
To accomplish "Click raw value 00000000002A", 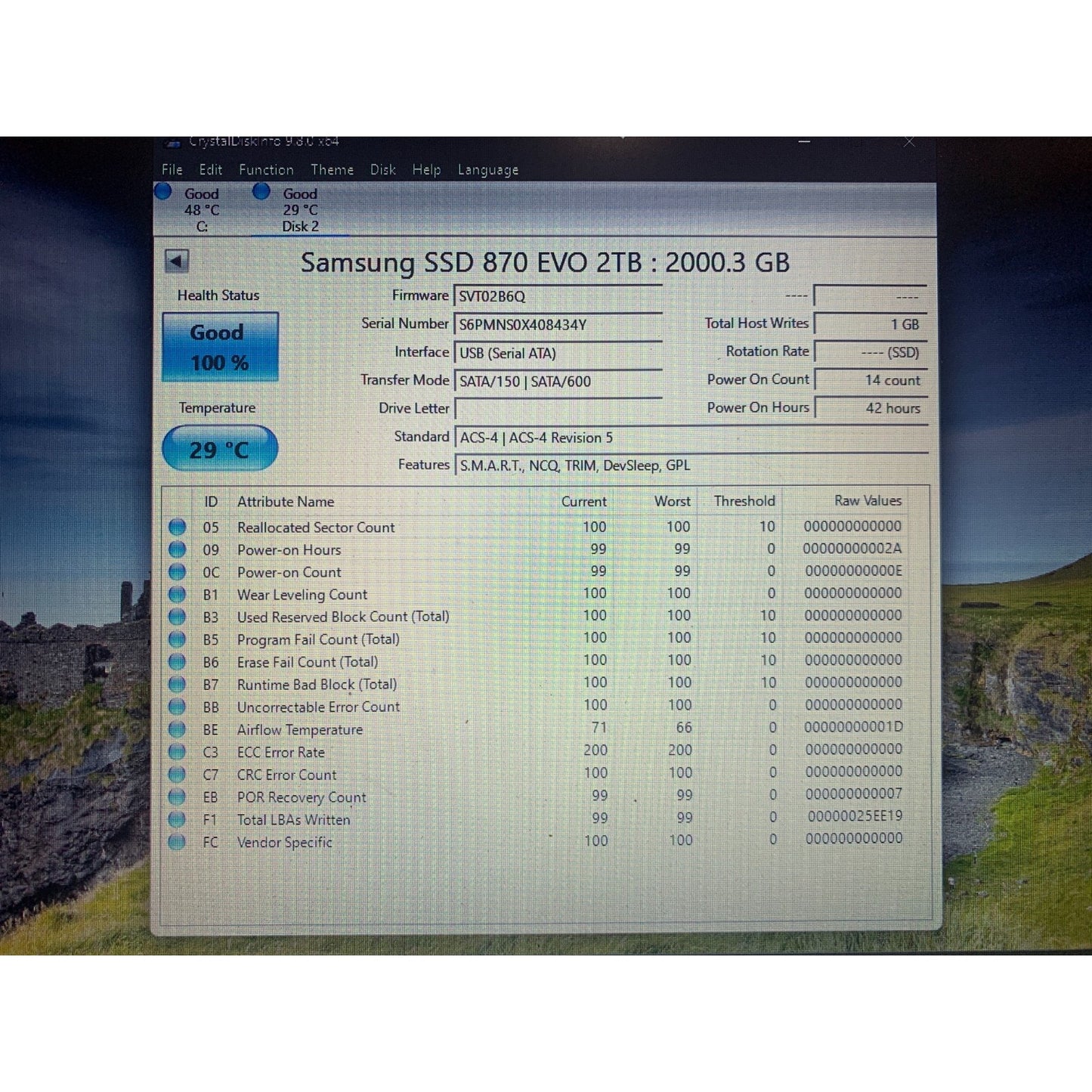I will tap(852, 549).
